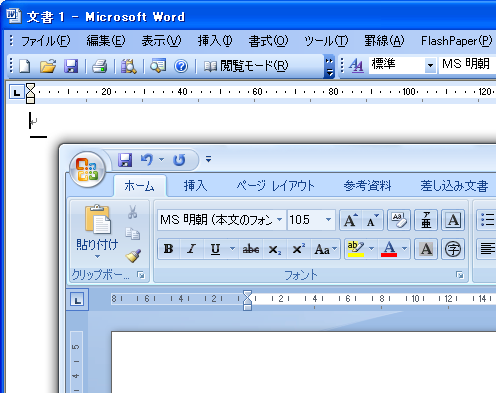
Task: Open the 罫線(A) menu
Action: click(384, 41)
